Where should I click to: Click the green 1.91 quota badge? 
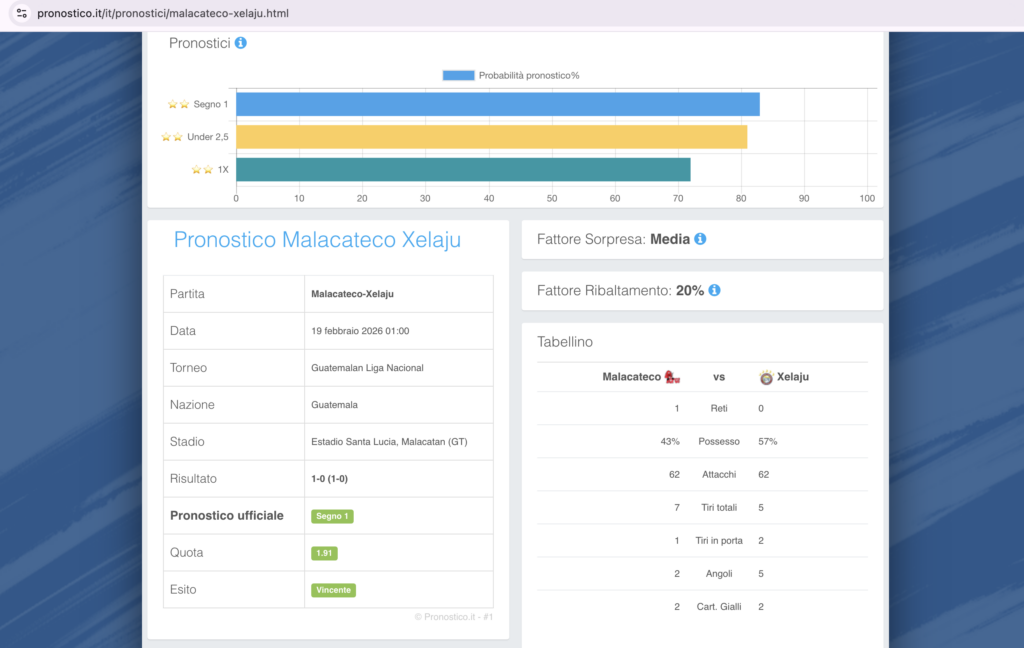click(x=323, y=553)
